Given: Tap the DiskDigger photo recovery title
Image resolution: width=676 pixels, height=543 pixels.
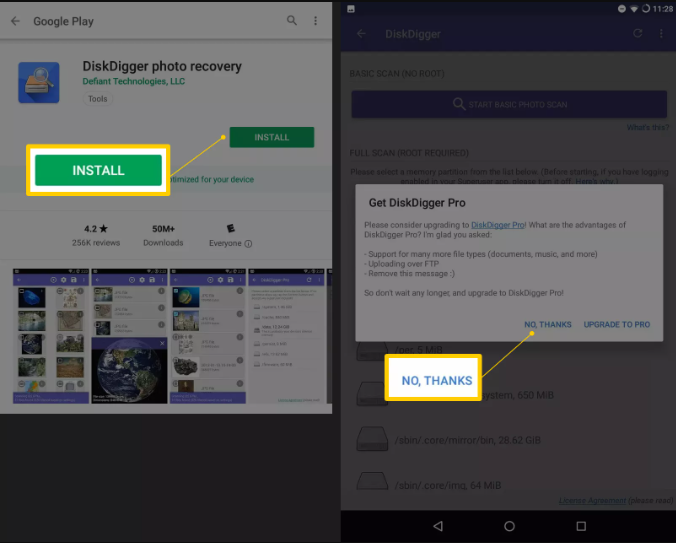Looking at the screenshot, I should point(162,66).
